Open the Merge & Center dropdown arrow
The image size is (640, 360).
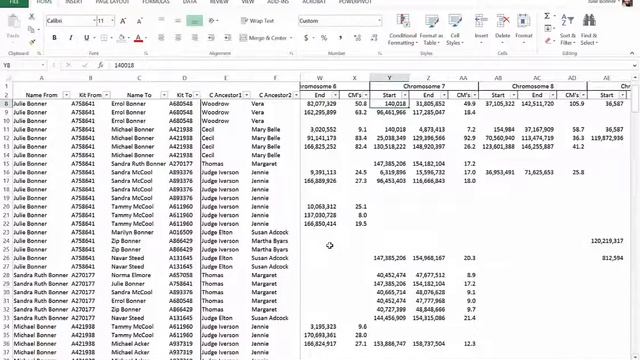(x=291, y=38)
